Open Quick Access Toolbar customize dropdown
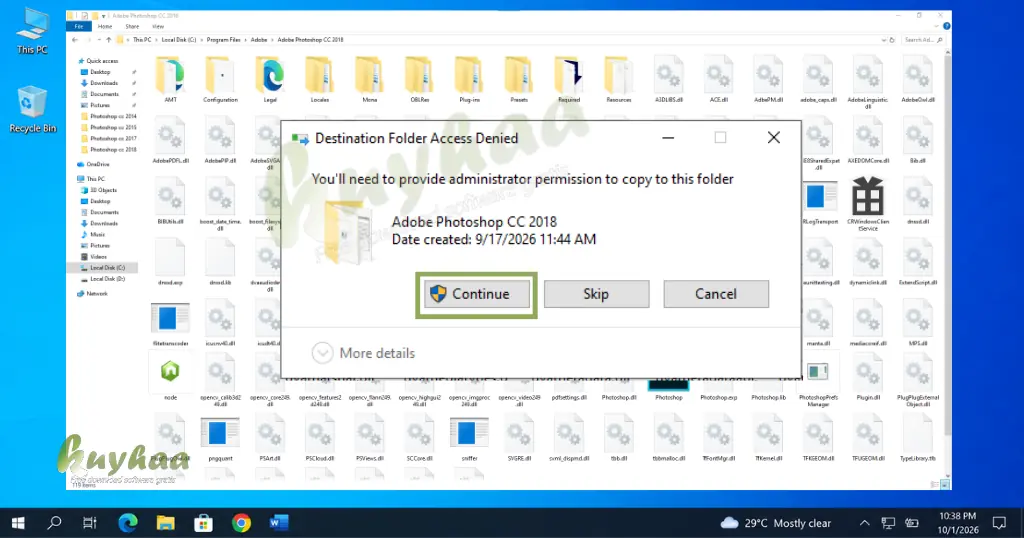 coord(103,16)
